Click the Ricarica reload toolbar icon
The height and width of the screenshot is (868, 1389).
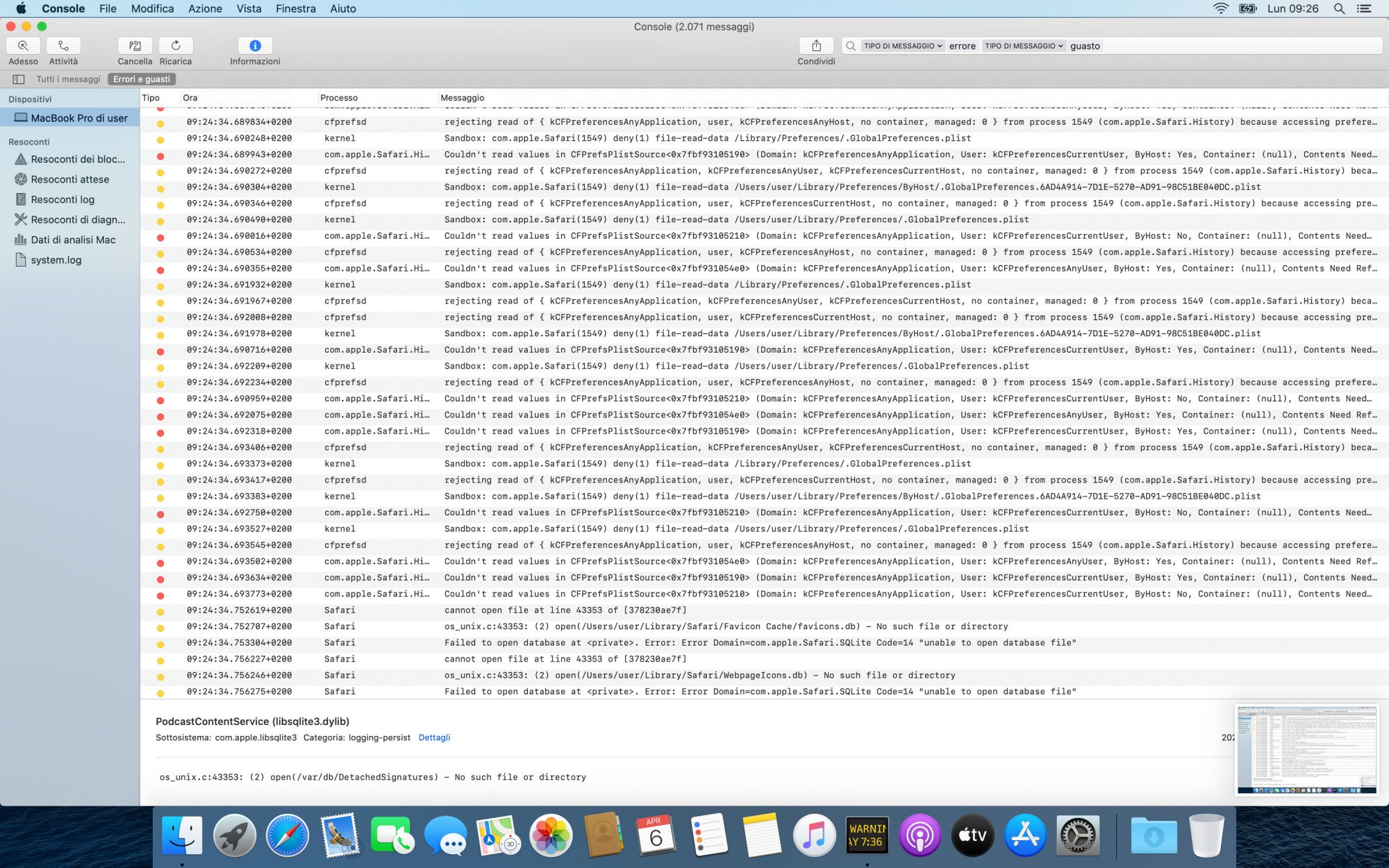[176, 46]
